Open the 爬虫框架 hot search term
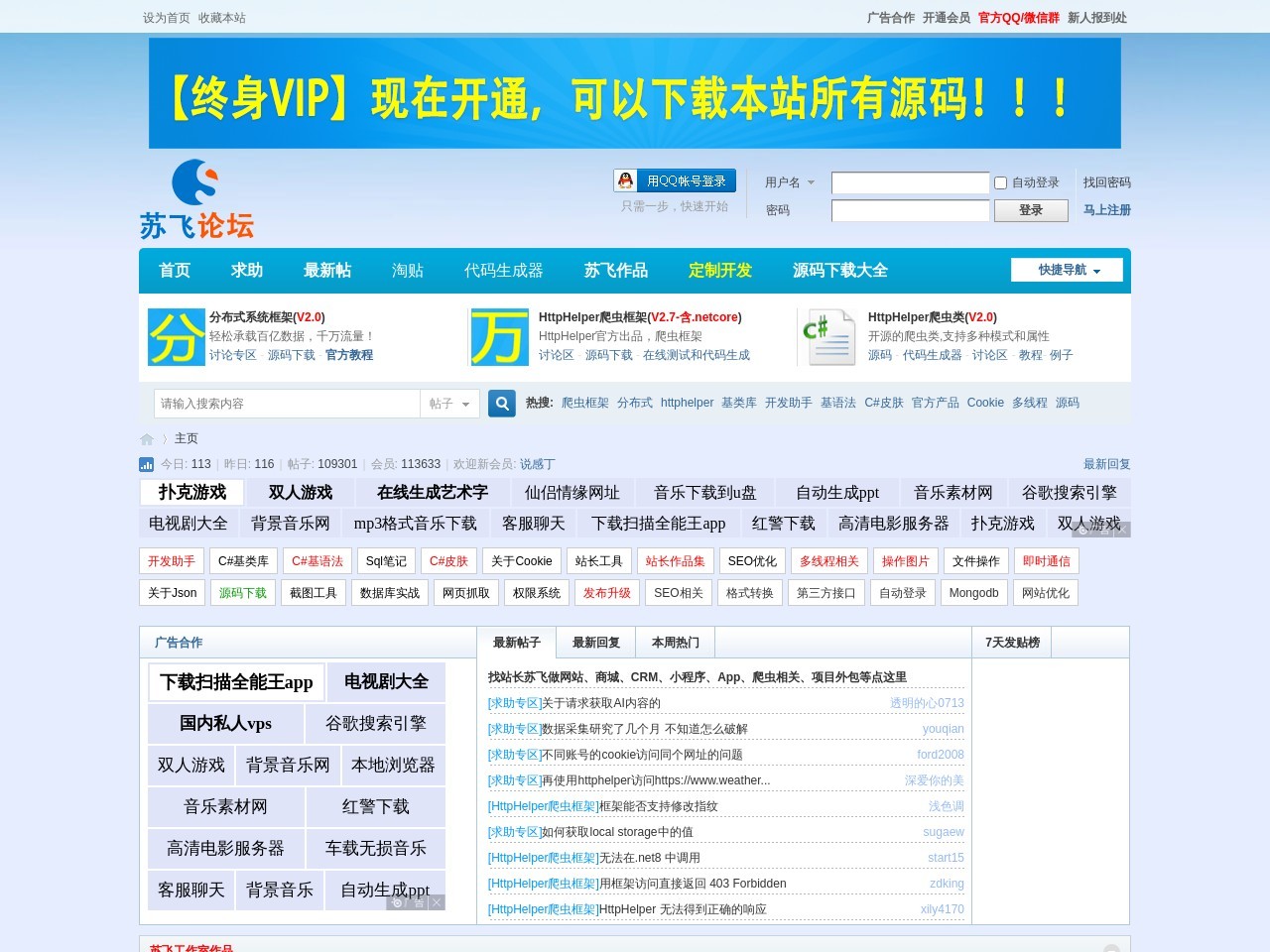The width and height of the screenshot is (1270, 952). 585,403
